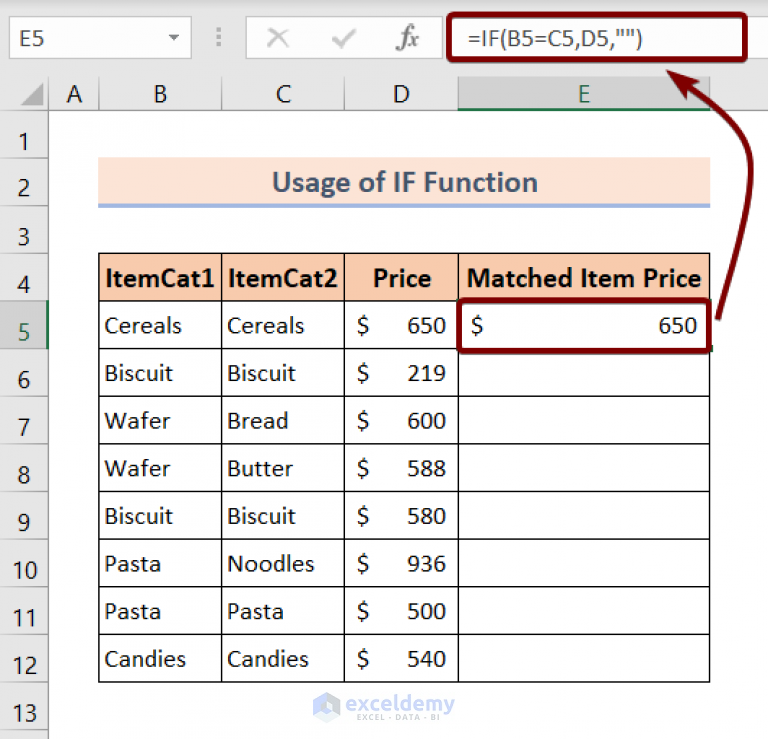Click Wafer cell in row 8
This screenshot has height=739, width=768.
click(x=160, y=468)
